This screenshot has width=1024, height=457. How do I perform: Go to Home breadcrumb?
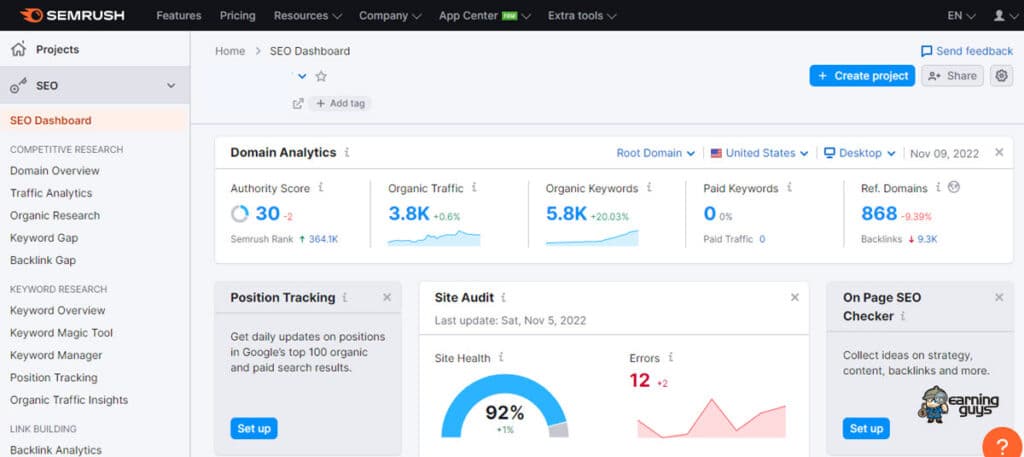tap(230, 51)
